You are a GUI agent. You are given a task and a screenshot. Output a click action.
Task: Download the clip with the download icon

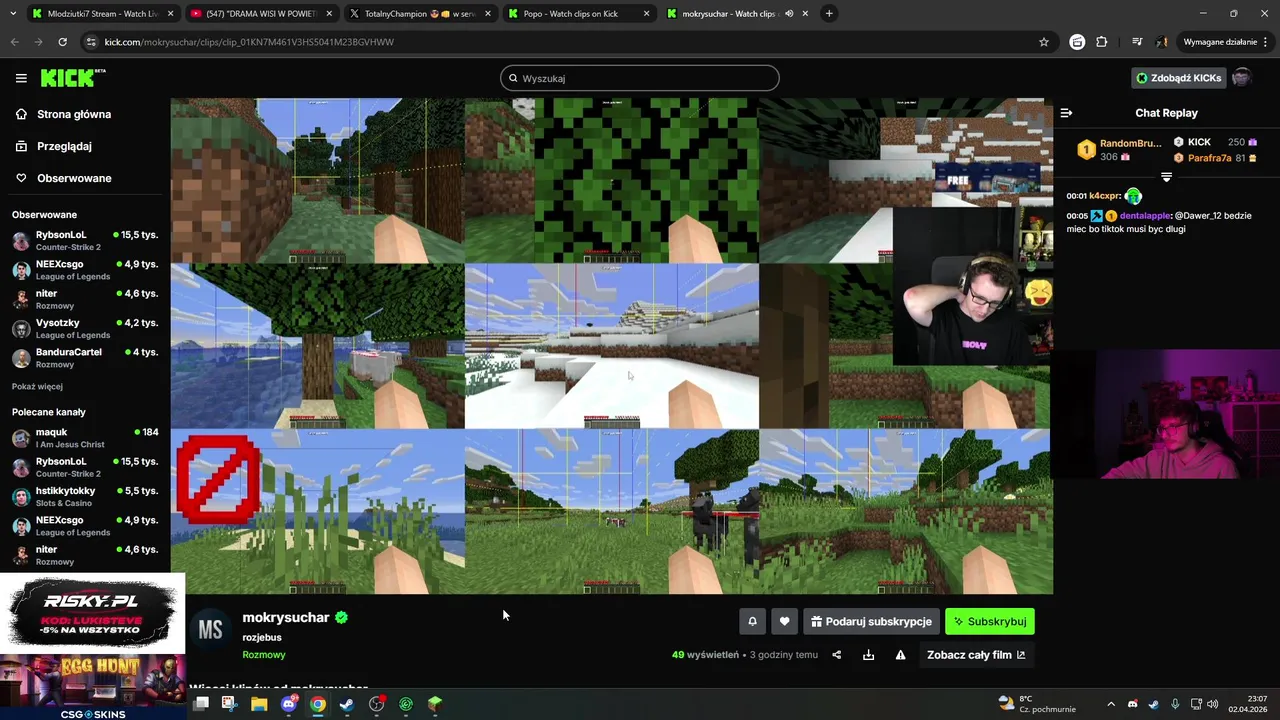click(x=868, y=655)
